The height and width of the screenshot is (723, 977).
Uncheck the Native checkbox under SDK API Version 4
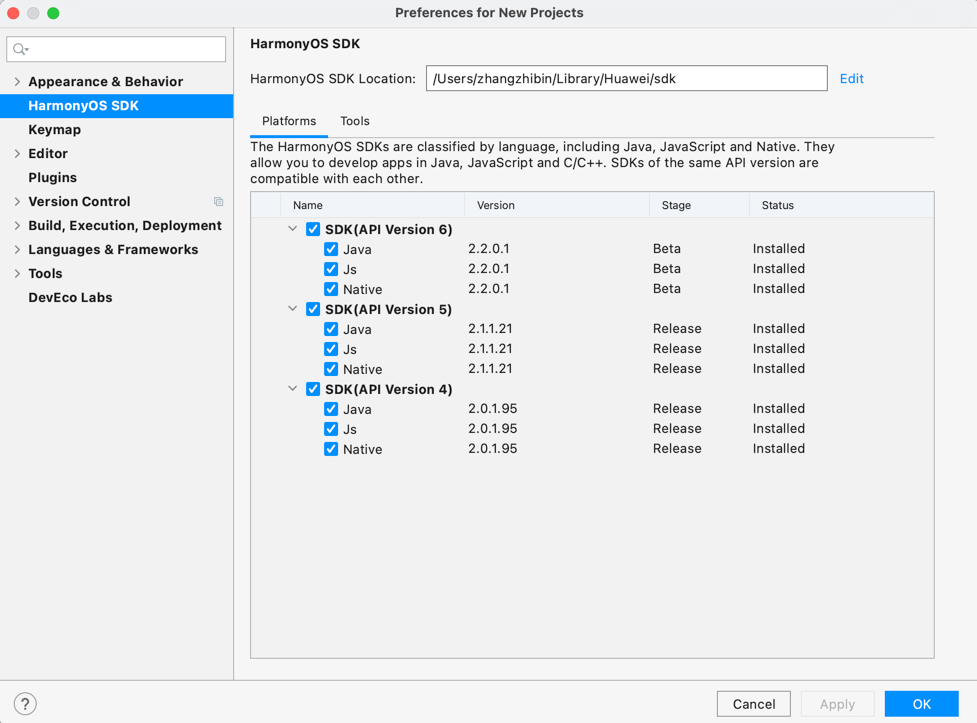pos(331,449)
